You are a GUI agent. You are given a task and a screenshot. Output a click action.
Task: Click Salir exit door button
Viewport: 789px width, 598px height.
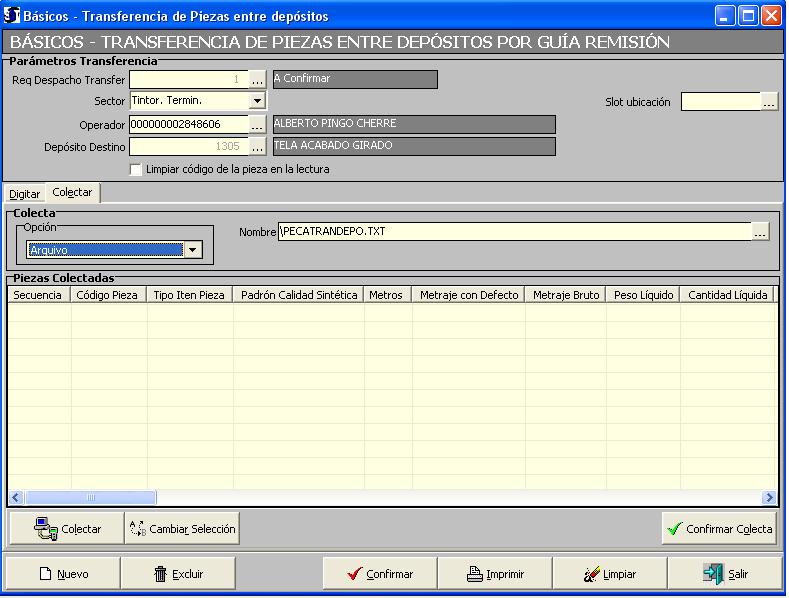coord(725,574)
